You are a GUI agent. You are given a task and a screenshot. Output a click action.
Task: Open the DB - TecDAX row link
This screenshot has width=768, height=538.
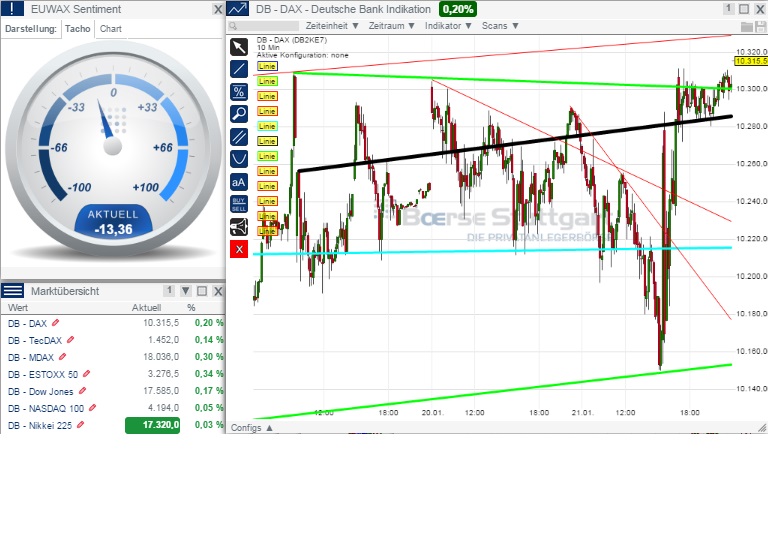point(35,341)
